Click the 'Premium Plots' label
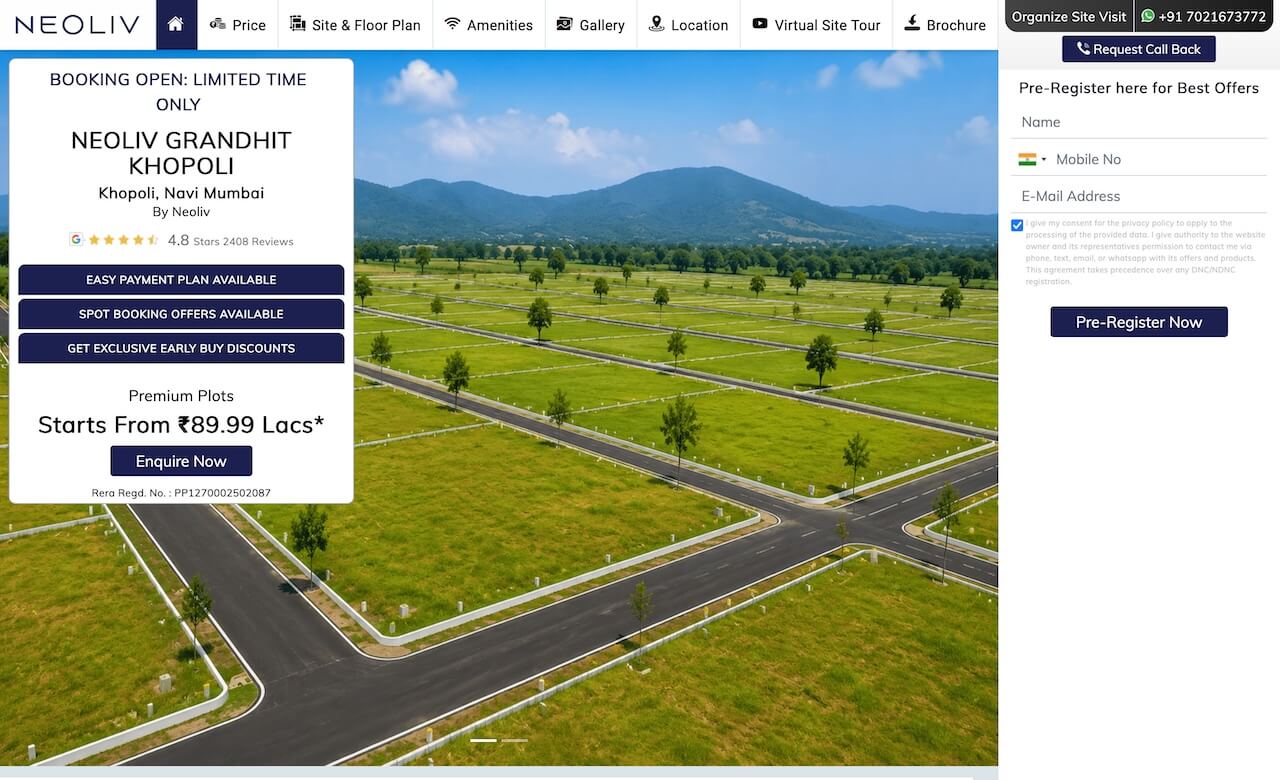1280x780 pixels. pos(181,396)
